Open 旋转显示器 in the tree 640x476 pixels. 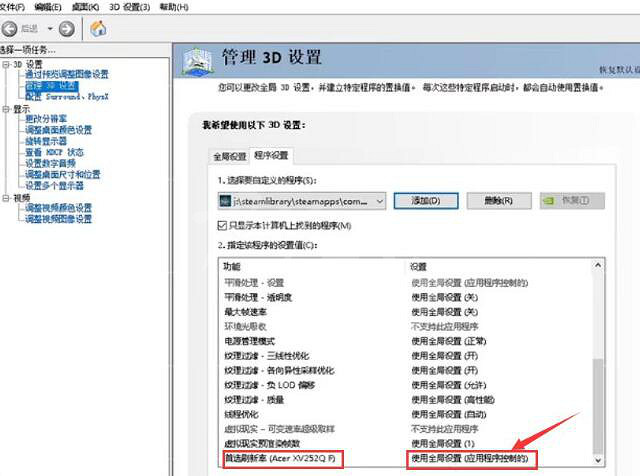tap(46, 141)
